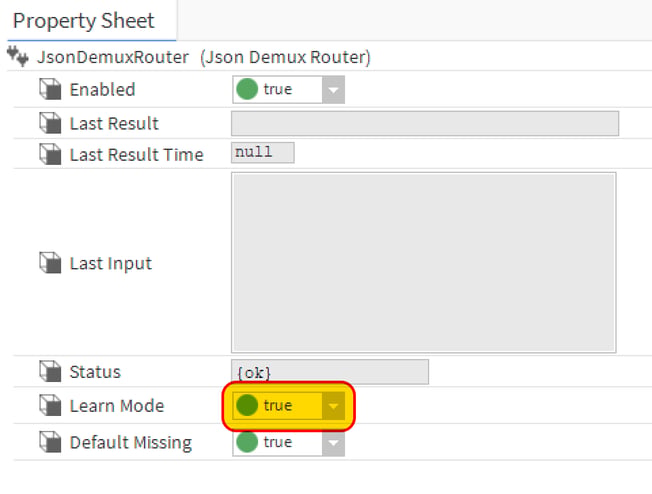Image resolution: width=652 pixels, height=494 pixels.
Task: Toggle the Learn Mode green status indicator
Action: [x=247, y=405]
